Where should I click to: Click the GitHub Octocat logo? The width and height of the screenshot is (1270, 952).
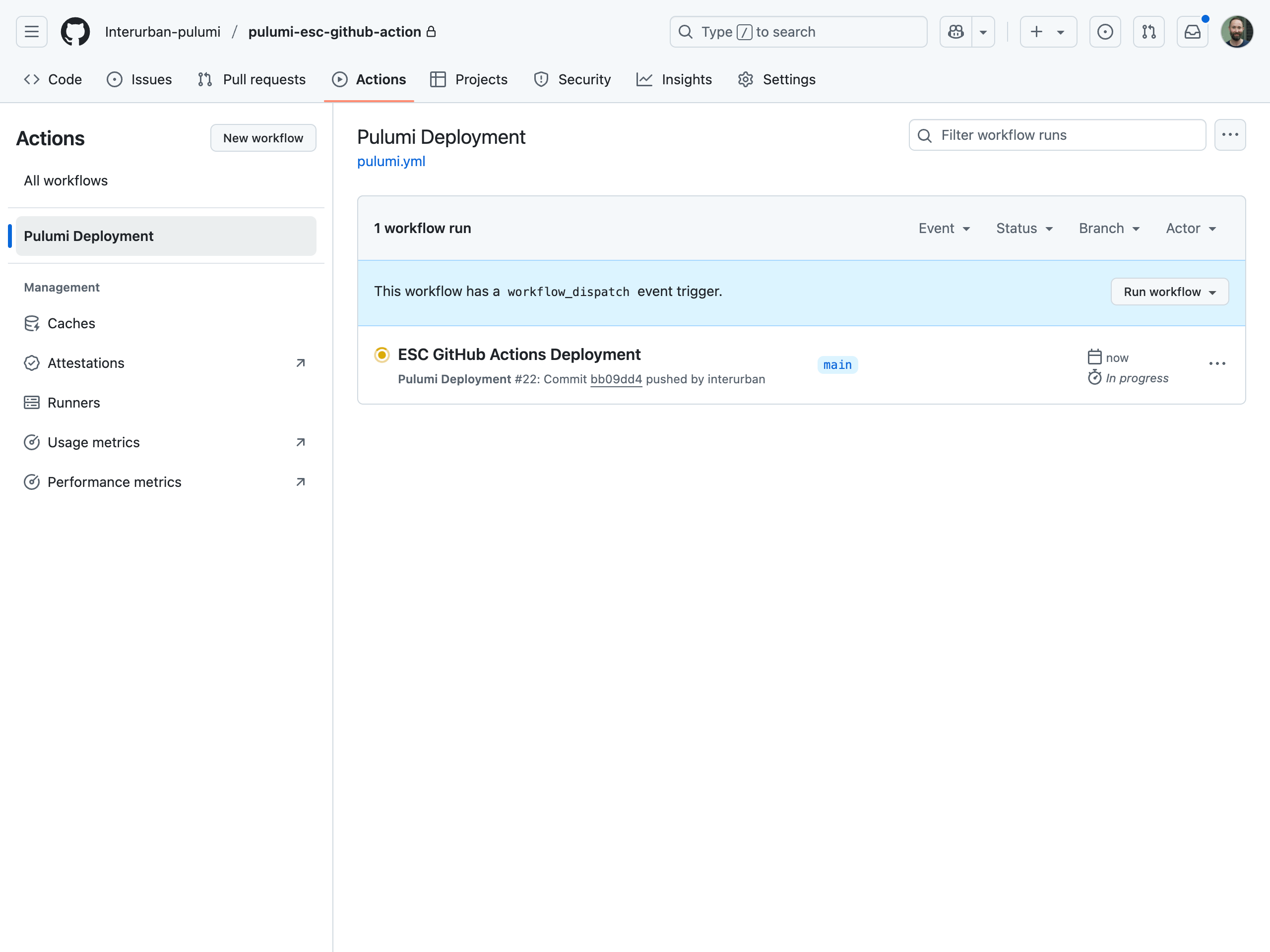coord(75,32)
